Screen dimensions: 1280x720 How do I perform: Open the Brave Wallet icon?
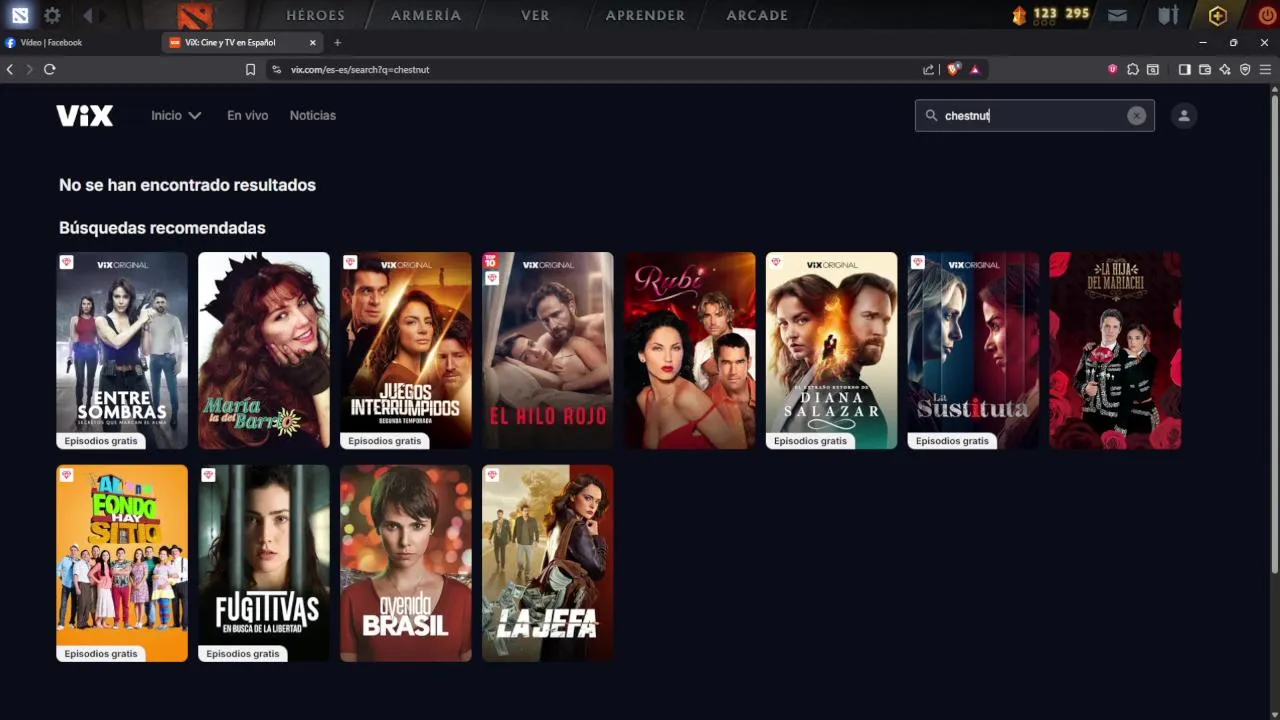tap(1205, 69)
